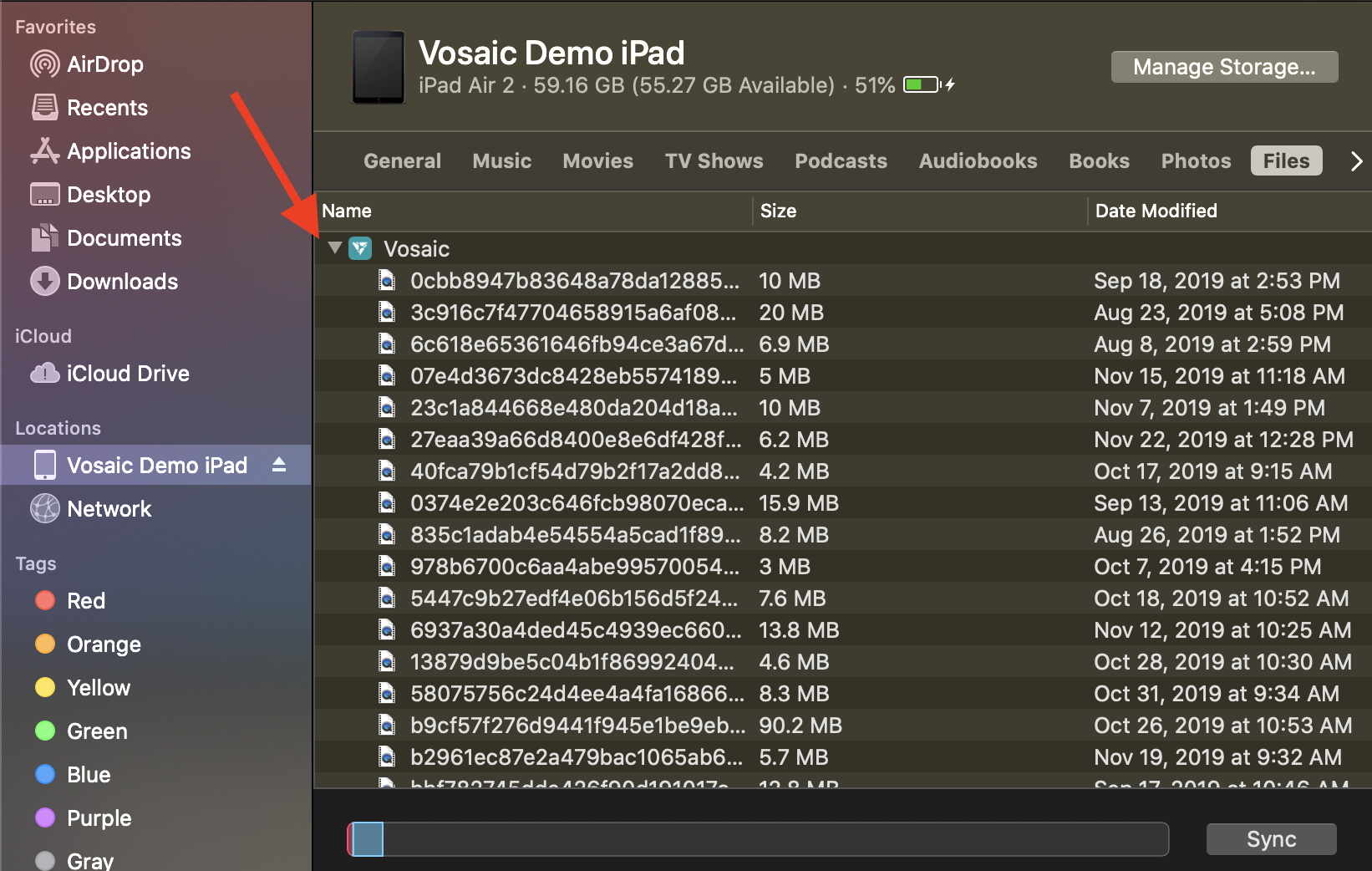This screenshot has height=871, width=1372.
Task: Select the Red tag
Action: point(70,601)
